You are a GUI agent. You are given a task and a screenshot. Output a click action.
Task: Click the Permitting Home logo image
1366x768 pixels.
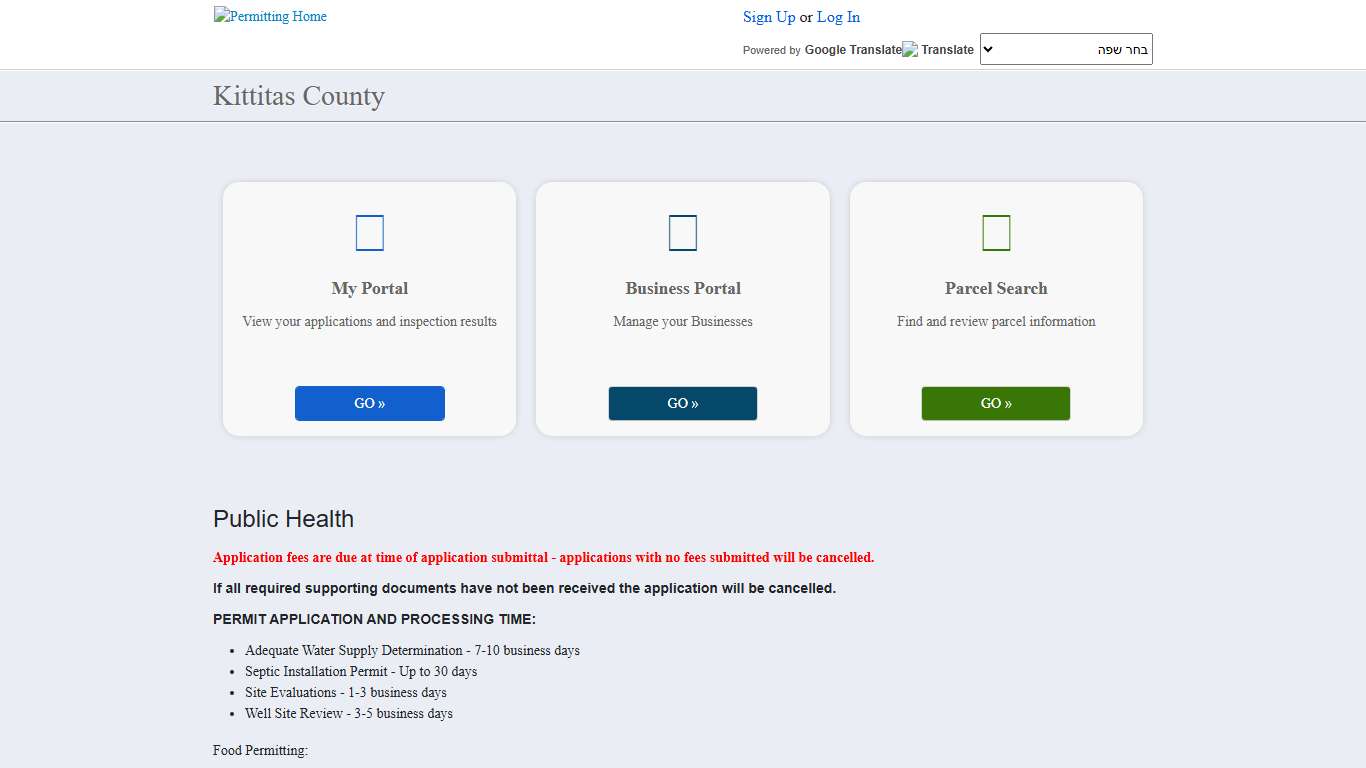(269, 16)
